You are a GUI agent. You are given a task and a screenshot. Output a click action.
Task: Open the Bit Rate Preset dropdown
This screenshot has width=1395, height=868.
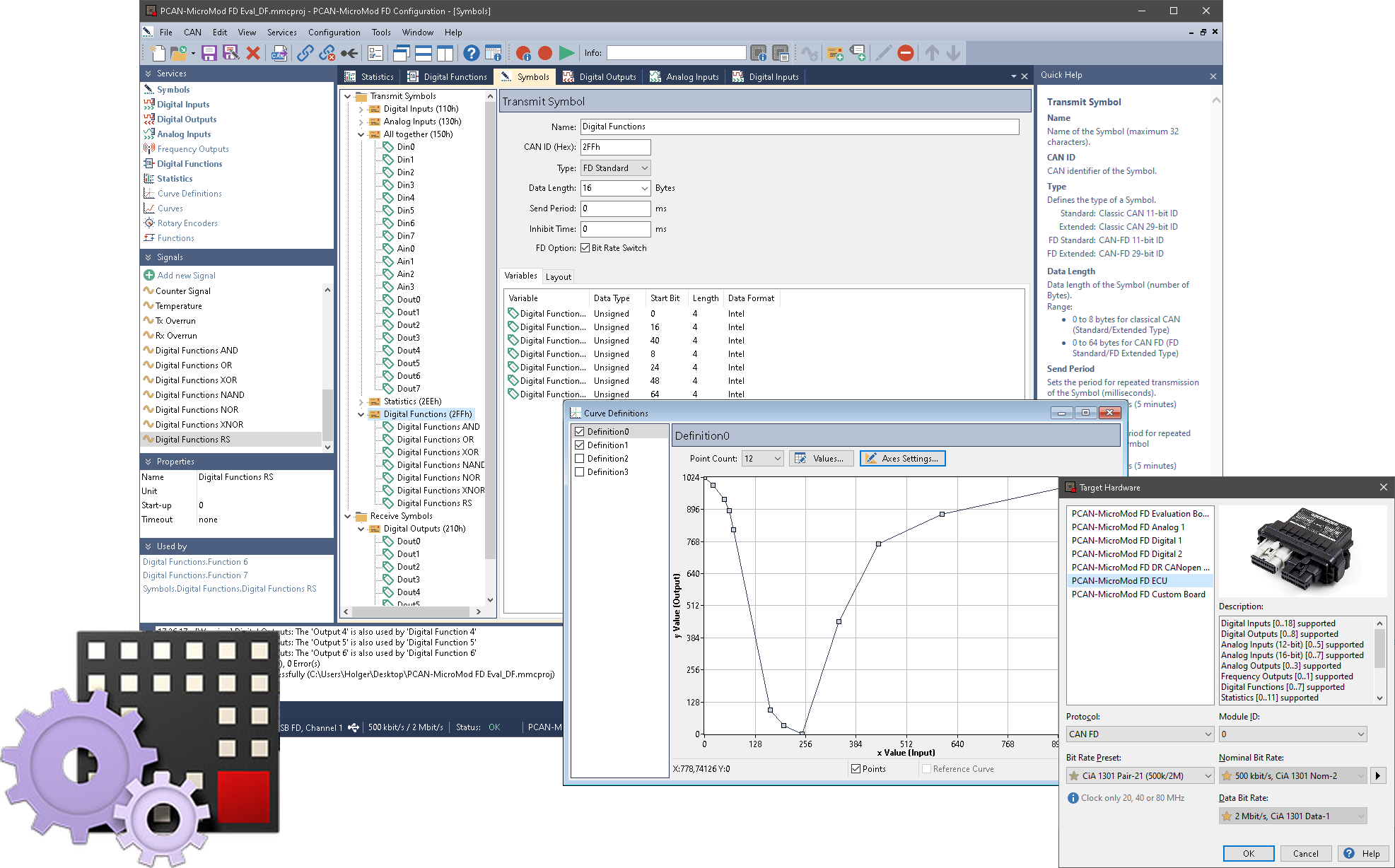click(x=1140, y=776)
